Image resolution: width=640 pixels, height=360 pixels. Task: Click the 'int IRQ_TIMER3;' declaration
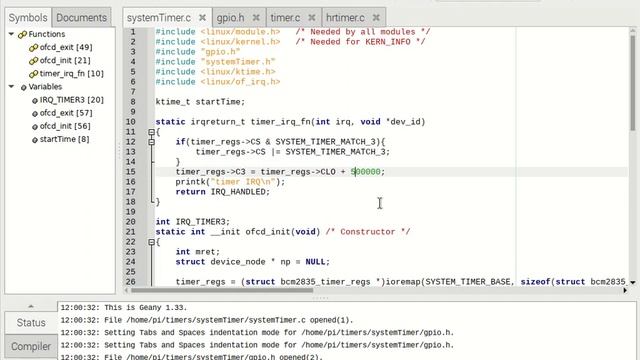coord(193,222)
